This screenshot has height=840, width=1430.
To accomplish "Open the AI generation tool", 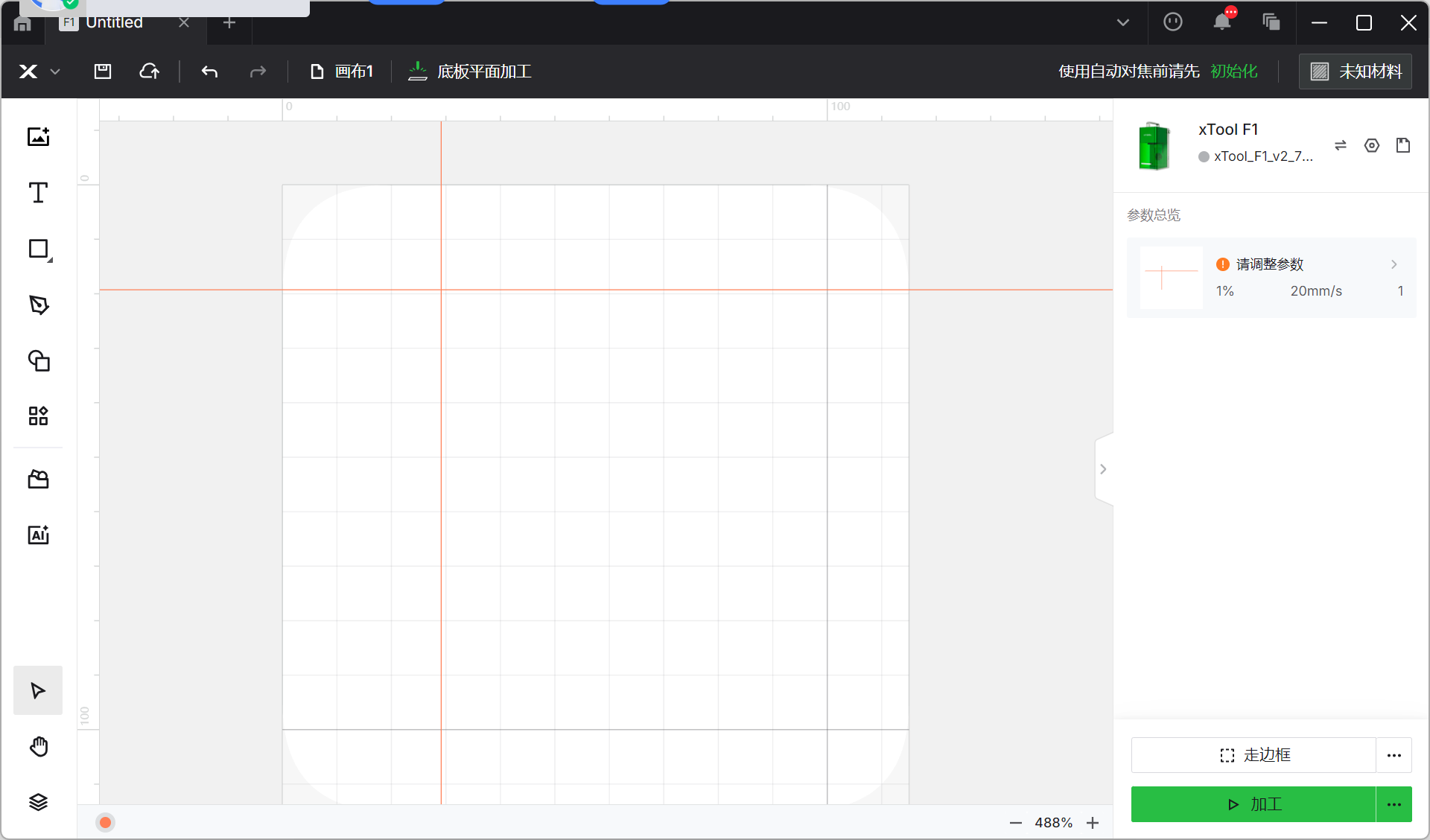I will click(x=38, y=535).
